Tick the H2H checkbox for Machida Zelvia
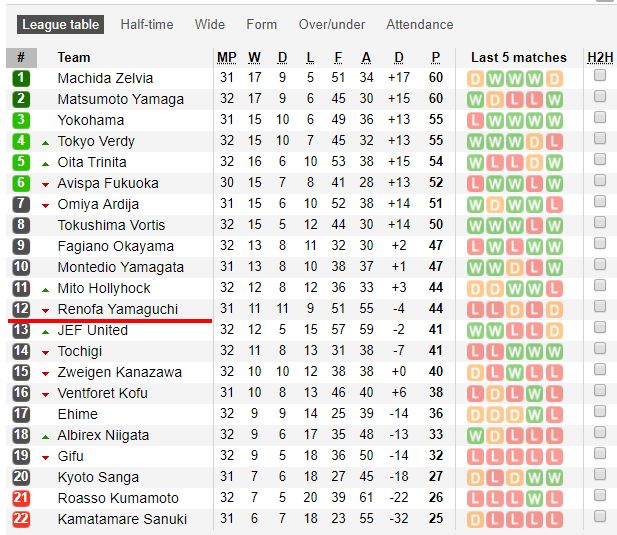The height and width of the screenshot is (535, 617). pos(600,76)
